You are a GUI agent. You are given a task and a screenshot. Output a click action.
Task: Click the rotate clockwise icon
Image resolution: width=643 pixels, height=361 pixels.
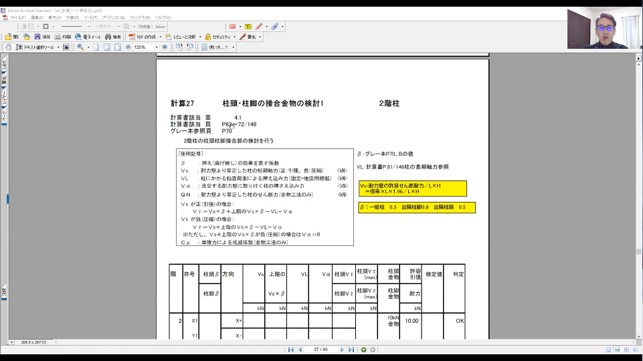point(179,47)
